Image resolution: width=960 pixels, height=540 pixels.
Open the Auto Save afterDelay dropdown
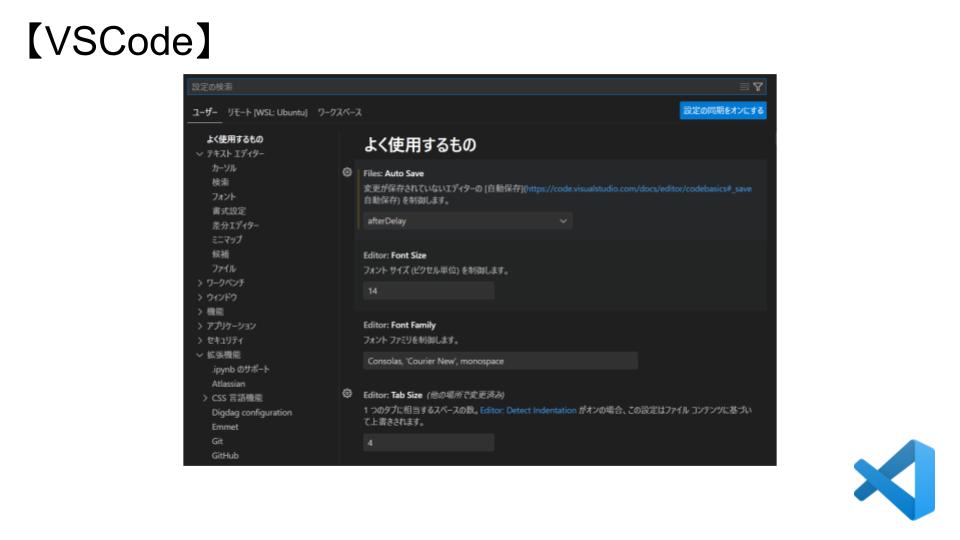coord(465,220)
